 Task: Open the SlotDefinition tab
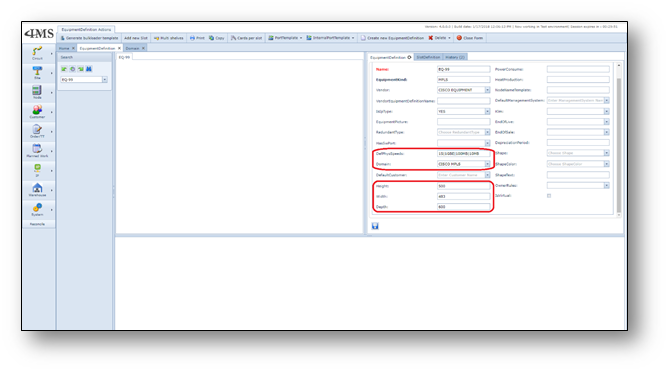point(428,57)
